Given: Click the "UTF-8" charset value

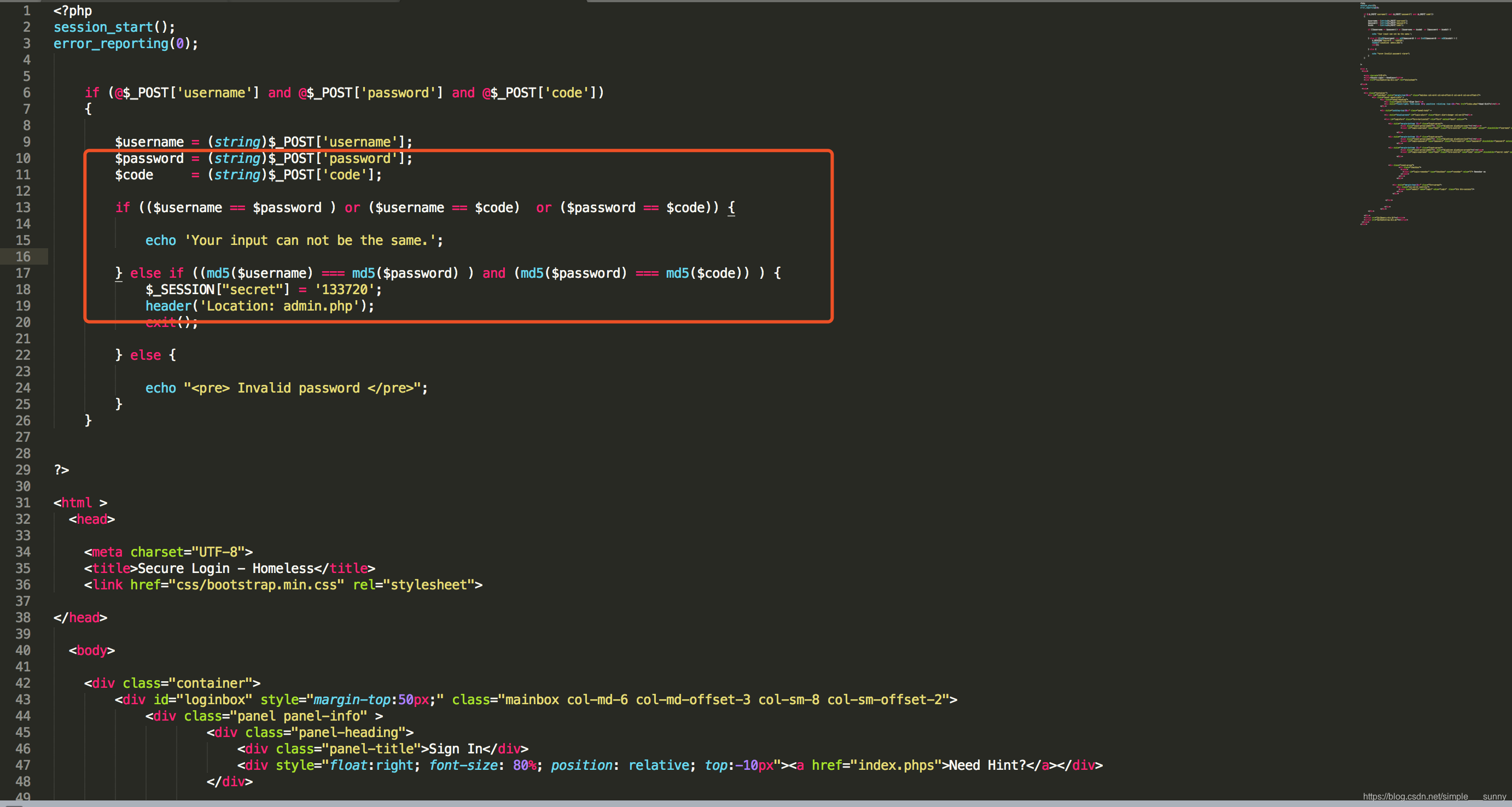Looking at the screenshot, I should pos(218,552).
